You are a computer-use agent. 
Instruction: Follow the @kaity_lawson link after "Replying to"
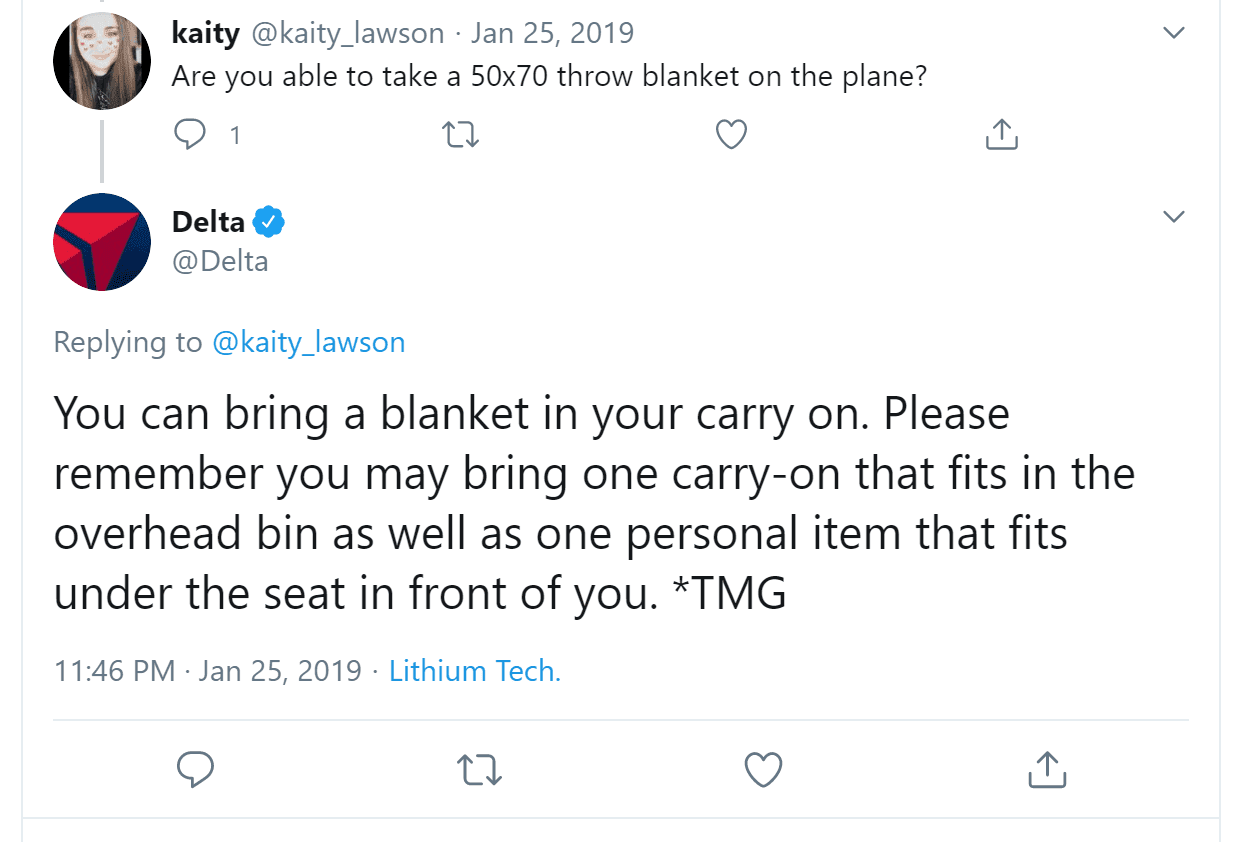tap(308, 342)
